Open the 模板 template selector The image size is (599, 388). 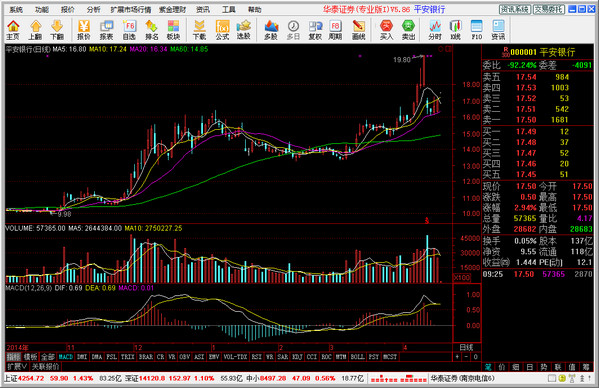(x=30, y=357)
